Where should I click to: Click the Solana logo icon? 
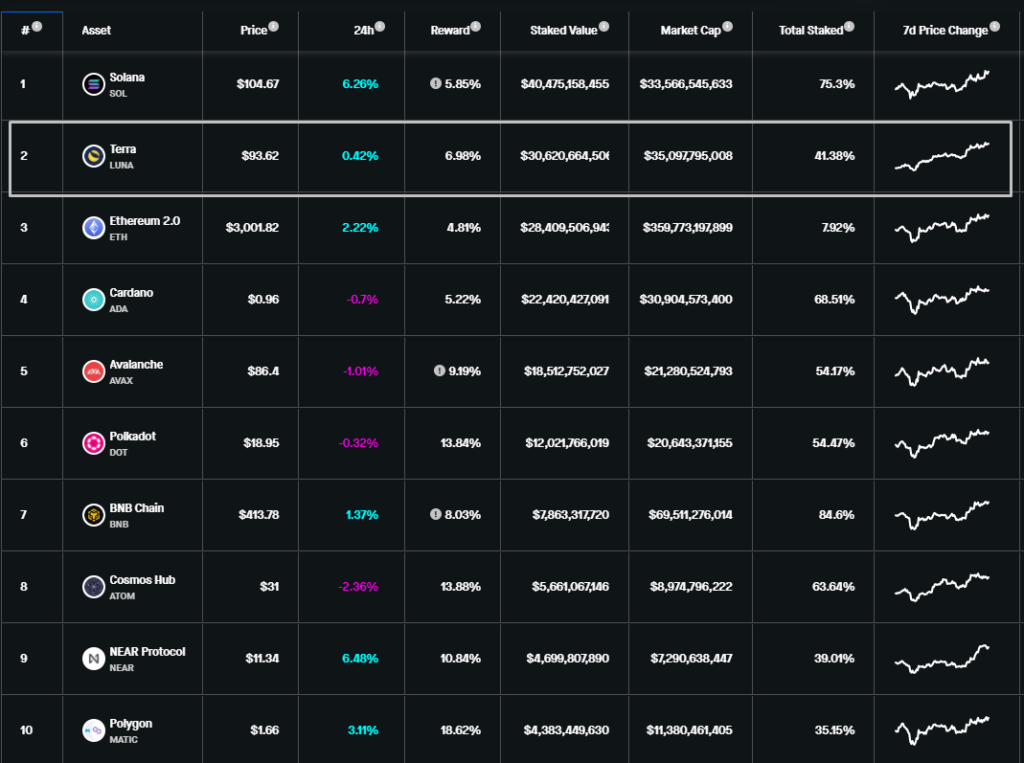[x=93, y=84]
